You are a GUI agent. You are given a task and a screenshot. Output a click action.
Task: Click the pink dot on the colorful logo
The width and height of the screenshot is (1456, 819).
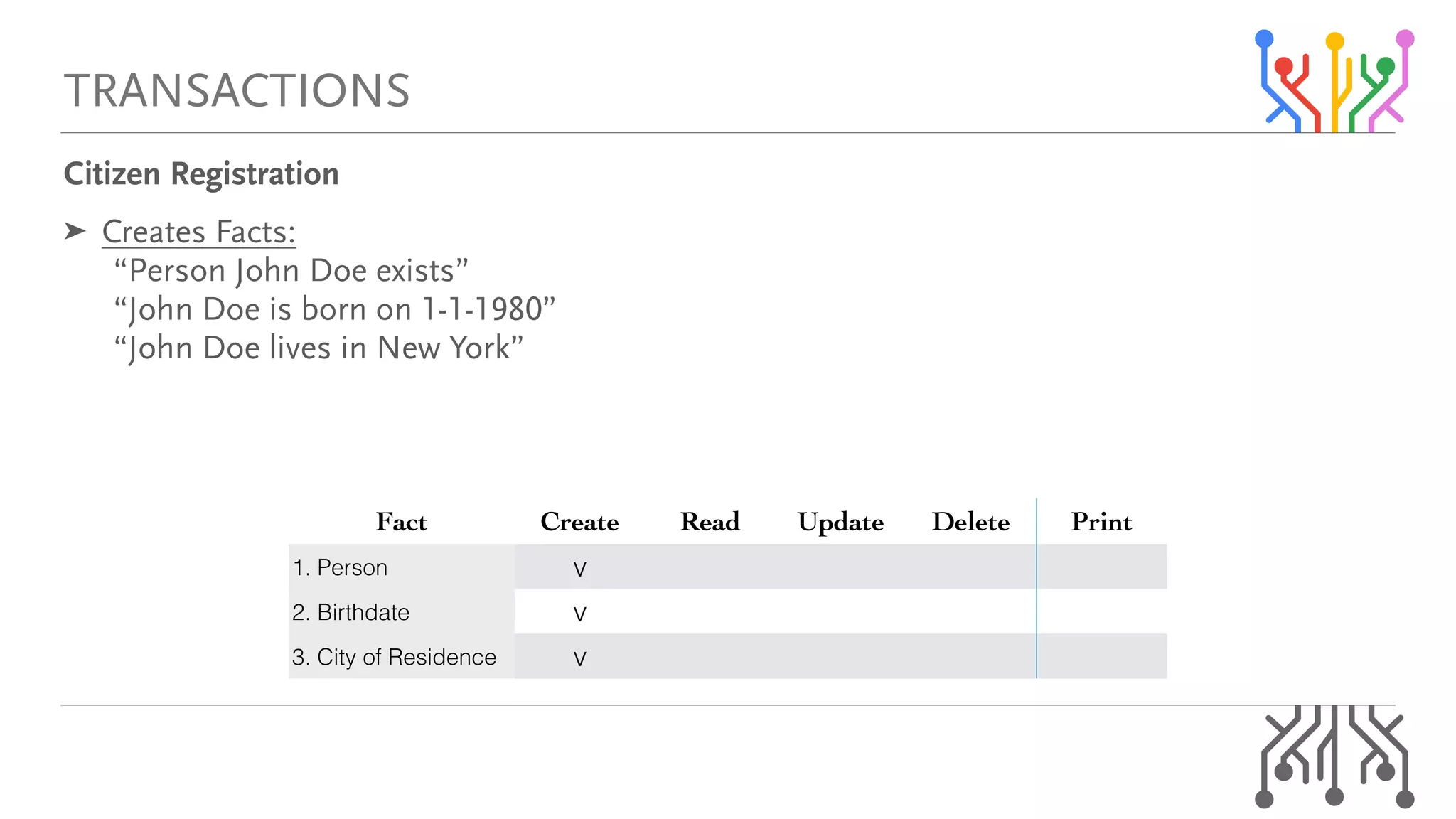click(1405, 38)
